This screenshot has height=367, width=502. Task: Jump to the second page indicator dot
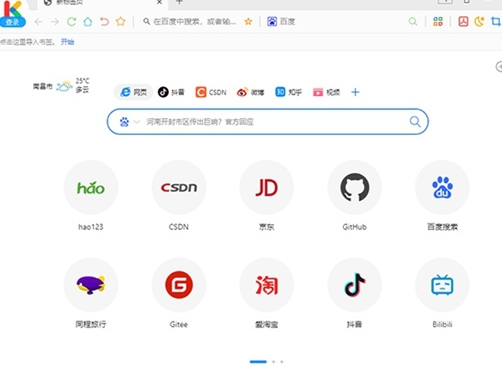pyautogui.click(x=274, y=362)
